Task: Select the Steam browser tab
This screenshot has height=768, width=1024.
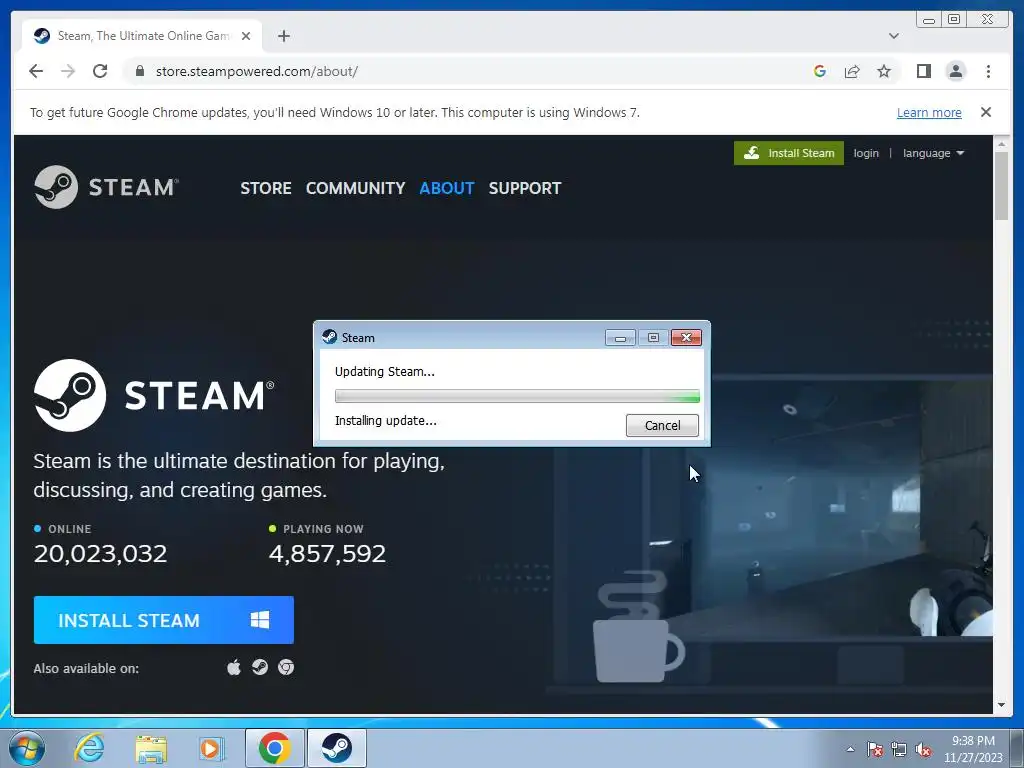Action: click(x=142, y=36)
